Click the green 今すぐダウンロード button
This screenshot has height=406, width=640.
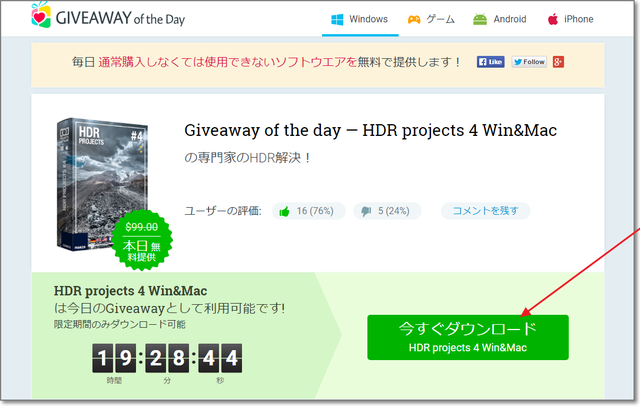[x=468, y=337]
